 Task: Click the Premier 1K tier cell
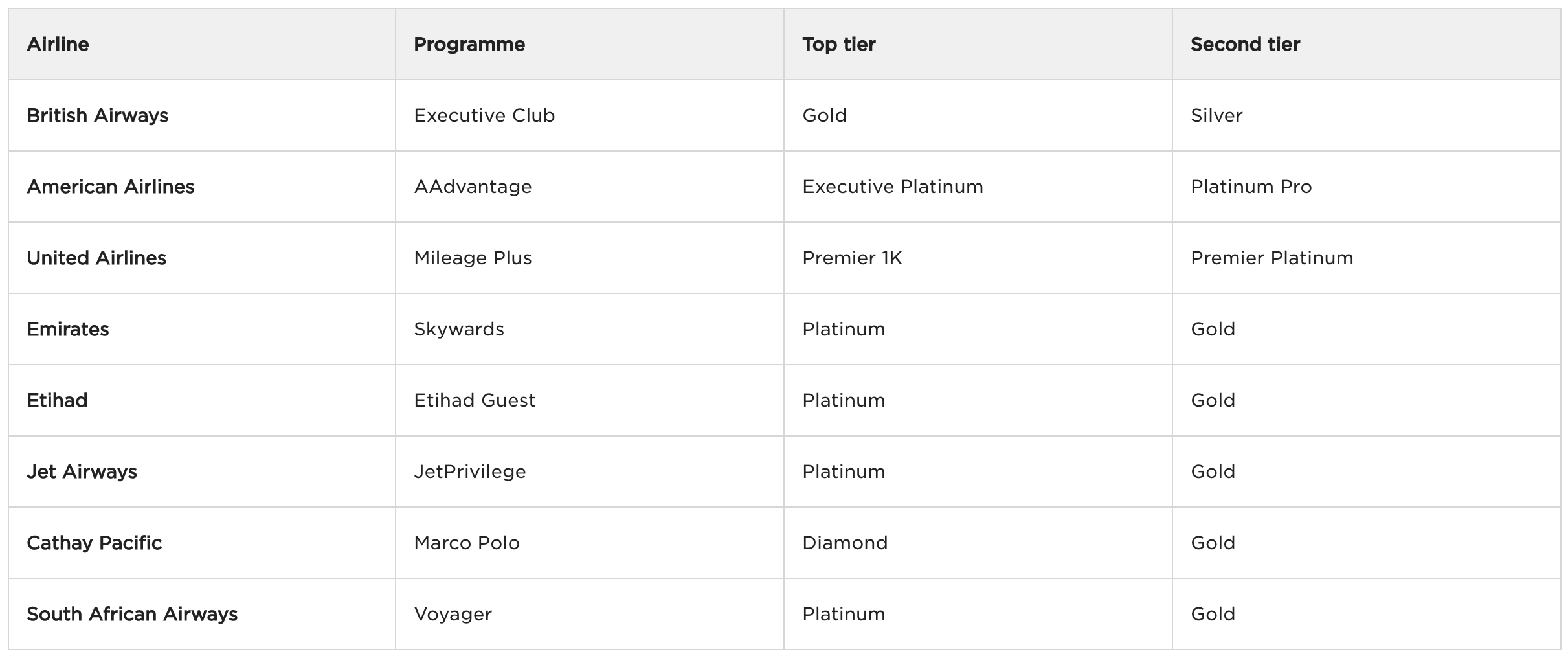852,258
